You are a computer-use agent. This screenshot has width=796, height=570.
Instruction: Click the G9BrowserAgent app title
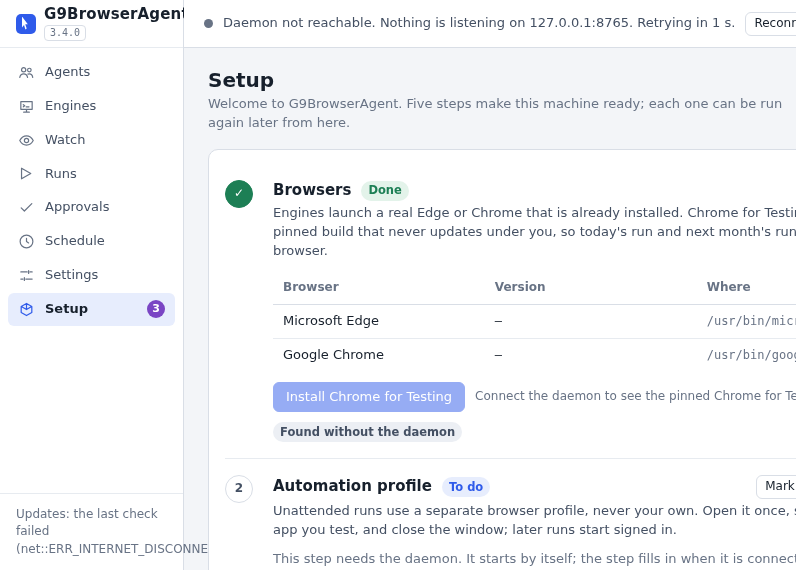tap(114, 14)
